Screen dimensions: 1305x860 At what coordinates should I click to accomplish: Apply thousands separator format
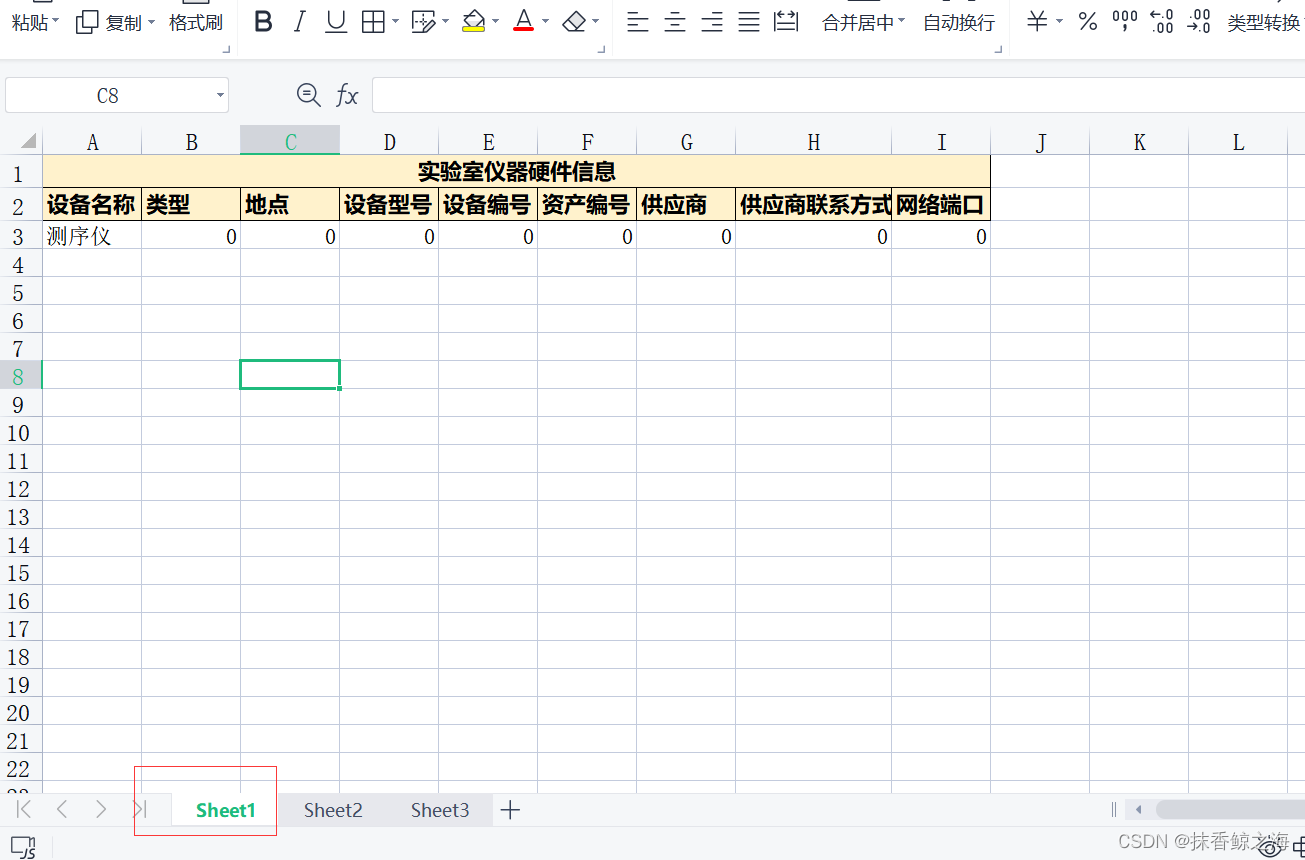tap(1125, 22)
